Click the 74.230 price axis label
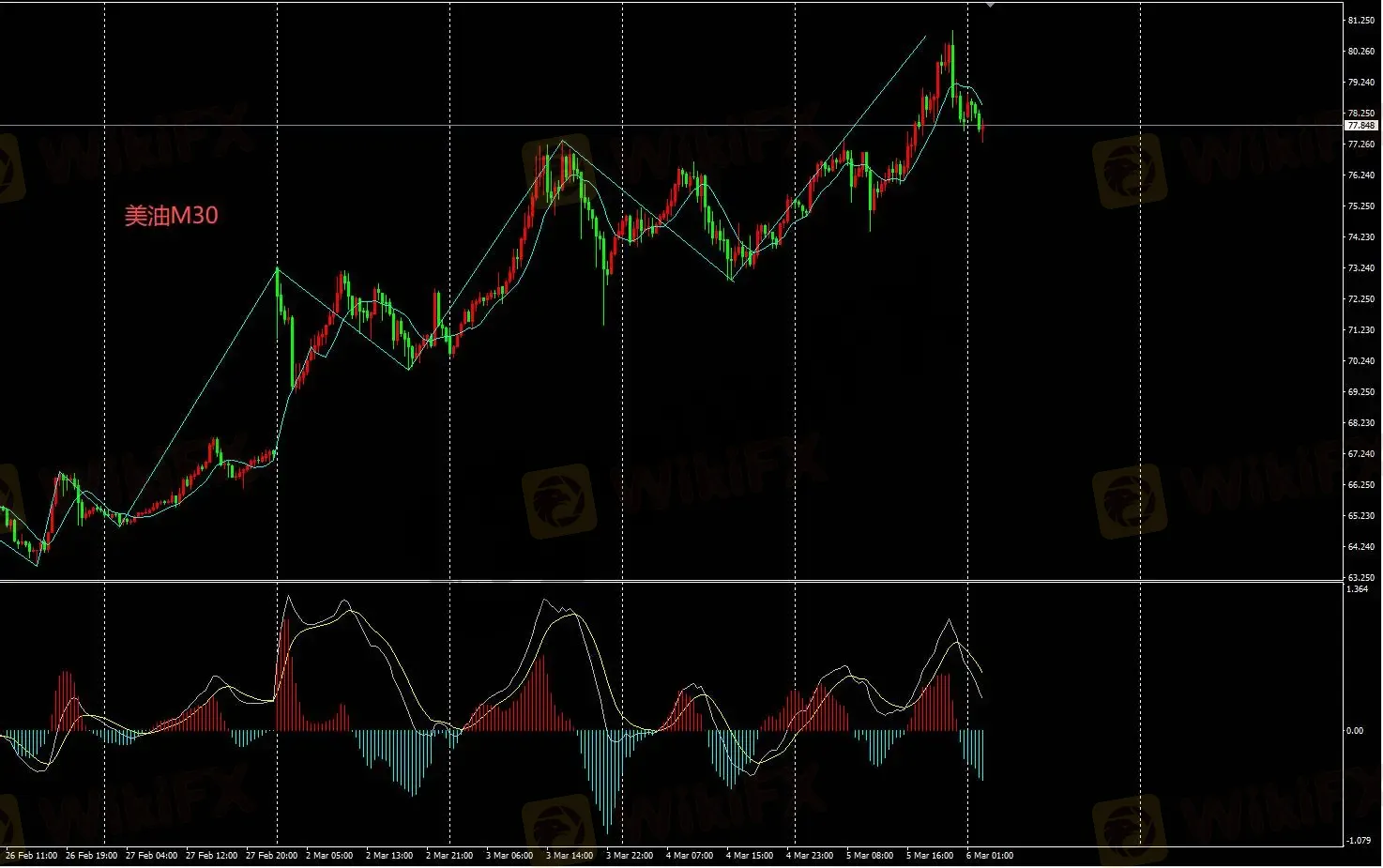The image size is (1383, 868). [x=1361, y=237]
